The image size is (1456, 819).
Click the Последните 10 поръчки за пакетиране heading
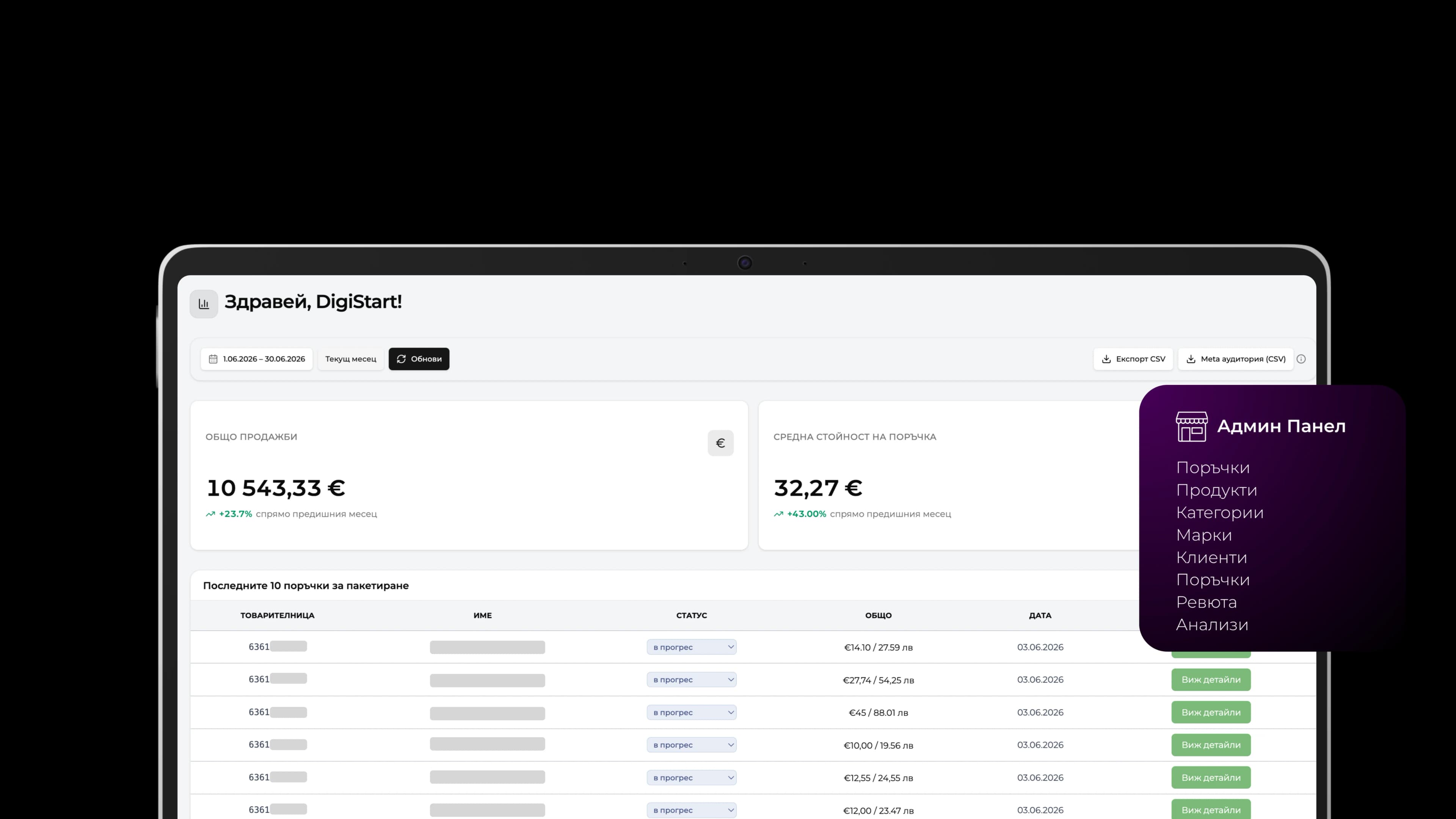(x=306, y=586)
